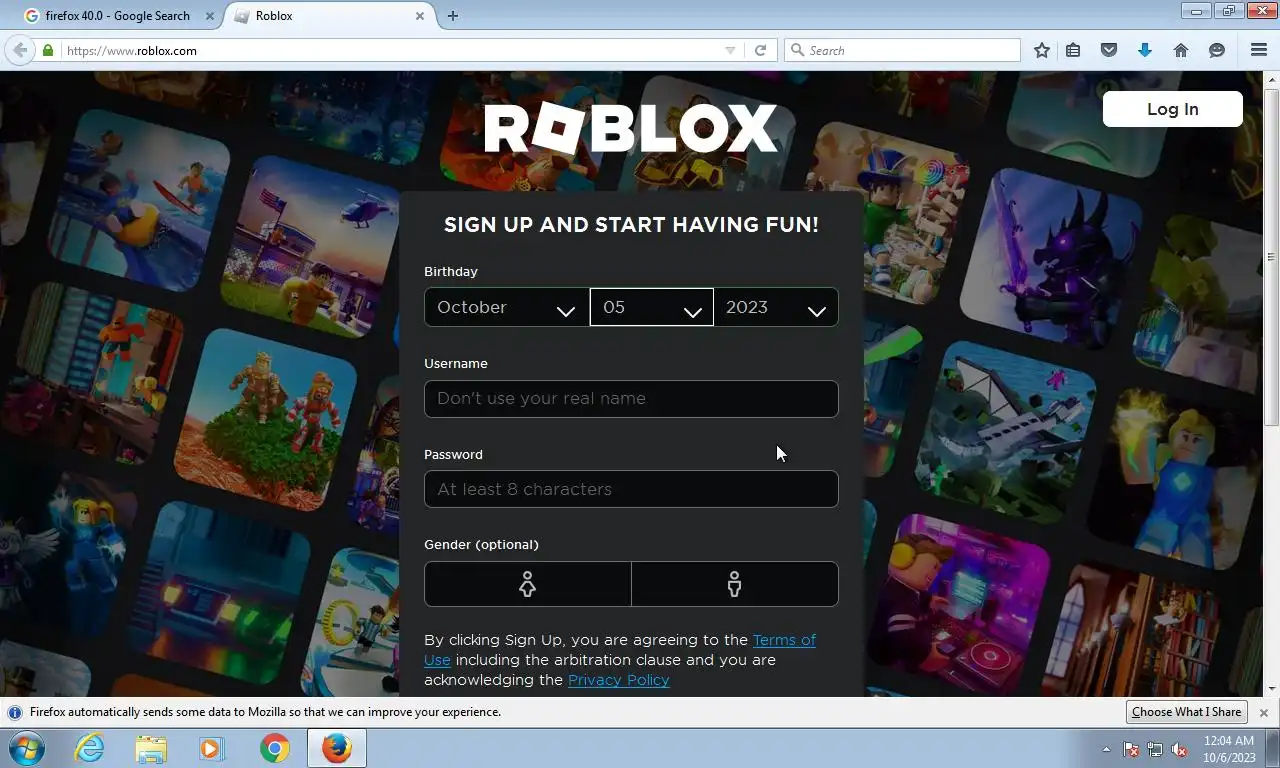This screenshot has width=1280, height=768.
Task: Click the 'Gender (optional)' label
Action: [481, 545]
